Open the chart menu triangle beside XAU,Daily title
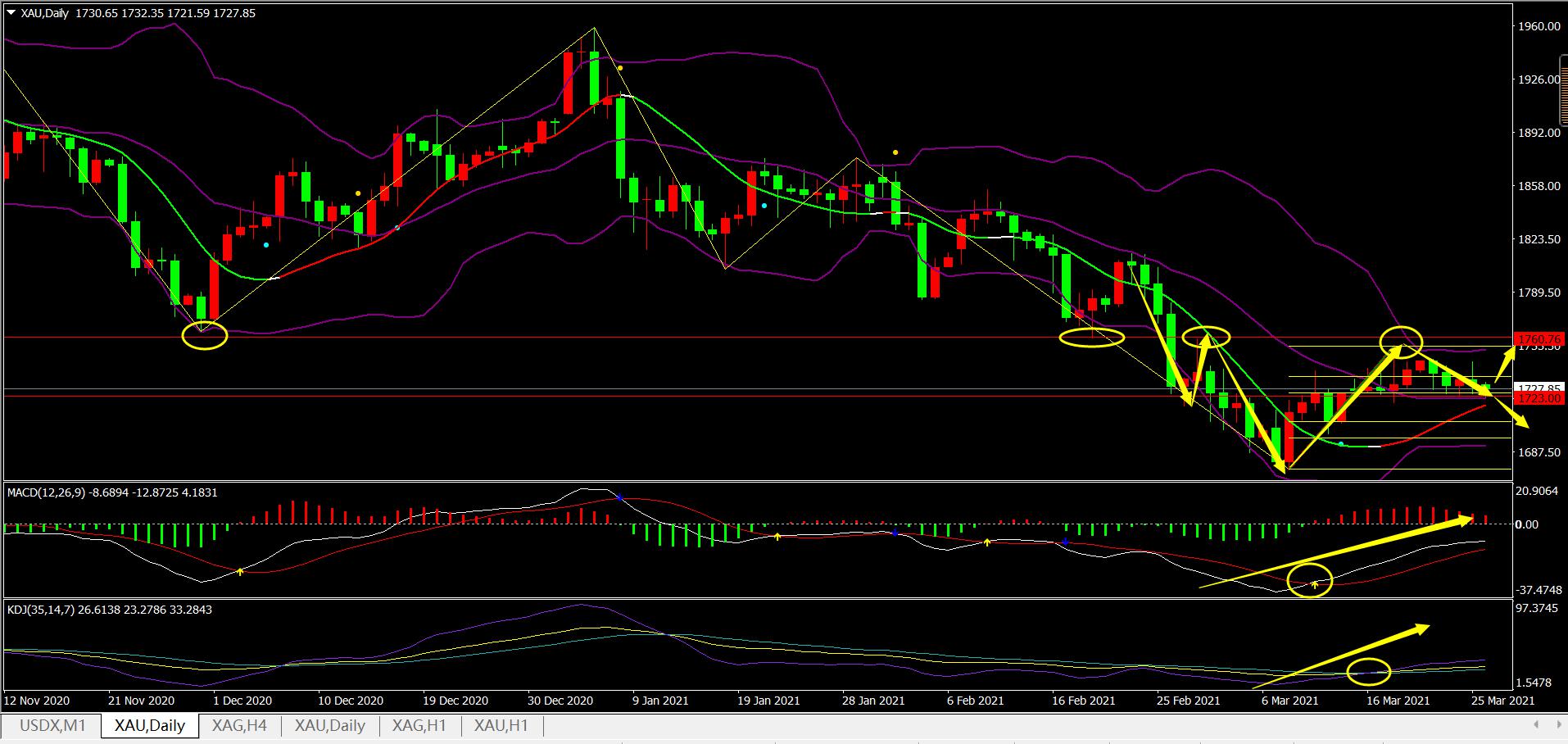1568x744 pixels. click(x=11, y=13)
